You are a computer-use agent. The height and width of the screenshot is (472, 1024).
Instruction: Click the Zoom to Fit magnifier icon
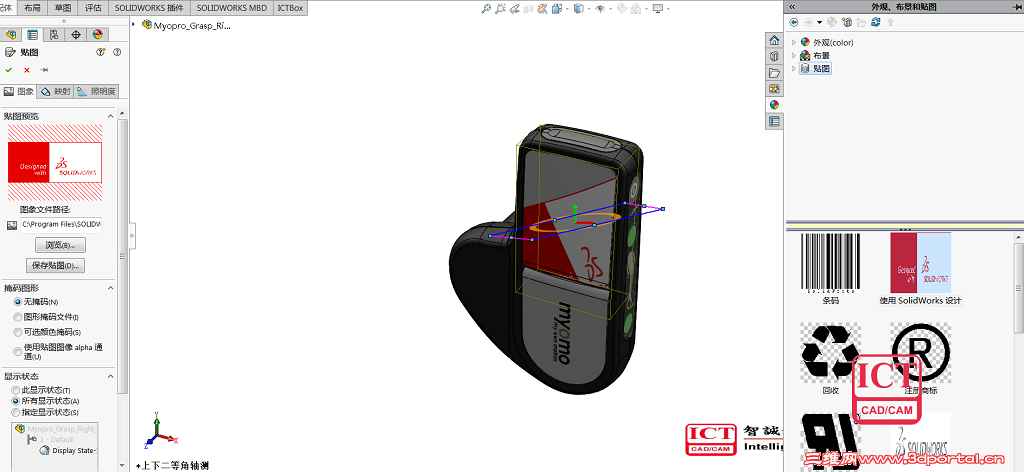(x=486, y=9)
